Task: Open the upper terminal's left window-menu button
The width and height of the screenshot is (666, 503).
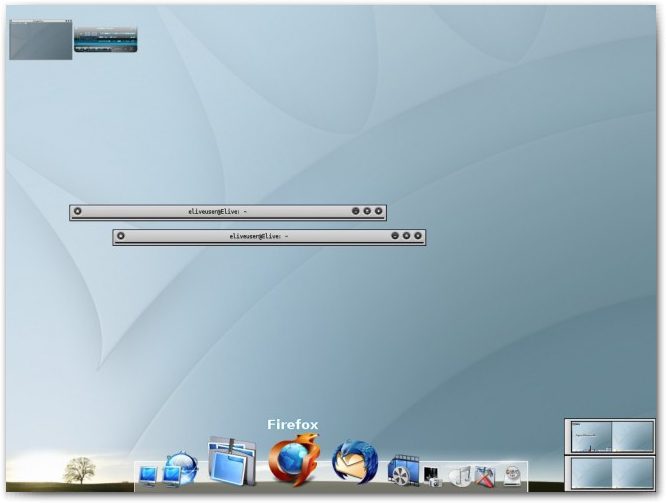Action: coord(78,211)
